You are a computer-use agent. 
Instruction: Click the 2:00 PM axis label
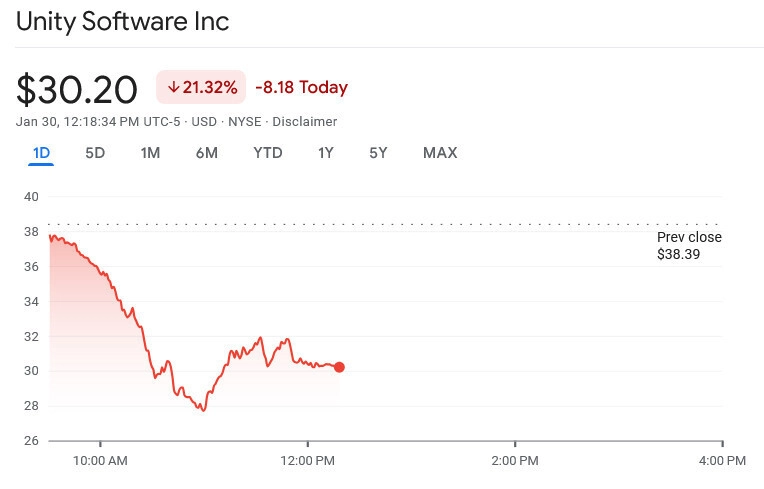(x=515, y=461)
